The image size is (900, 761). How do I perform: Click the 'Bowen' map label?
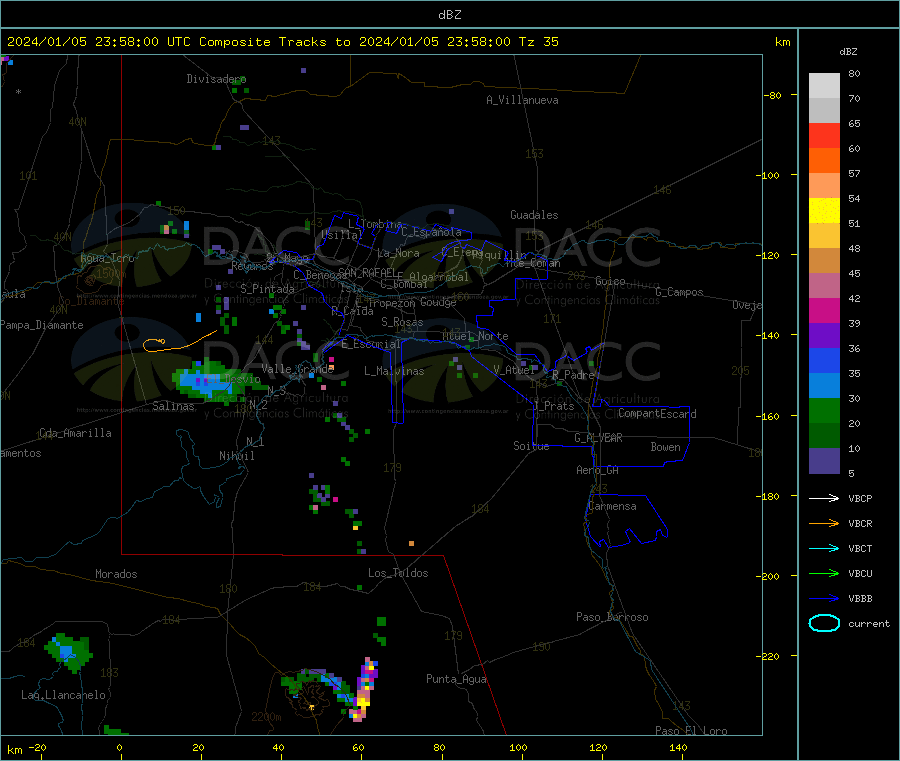(x=665, y=447)
